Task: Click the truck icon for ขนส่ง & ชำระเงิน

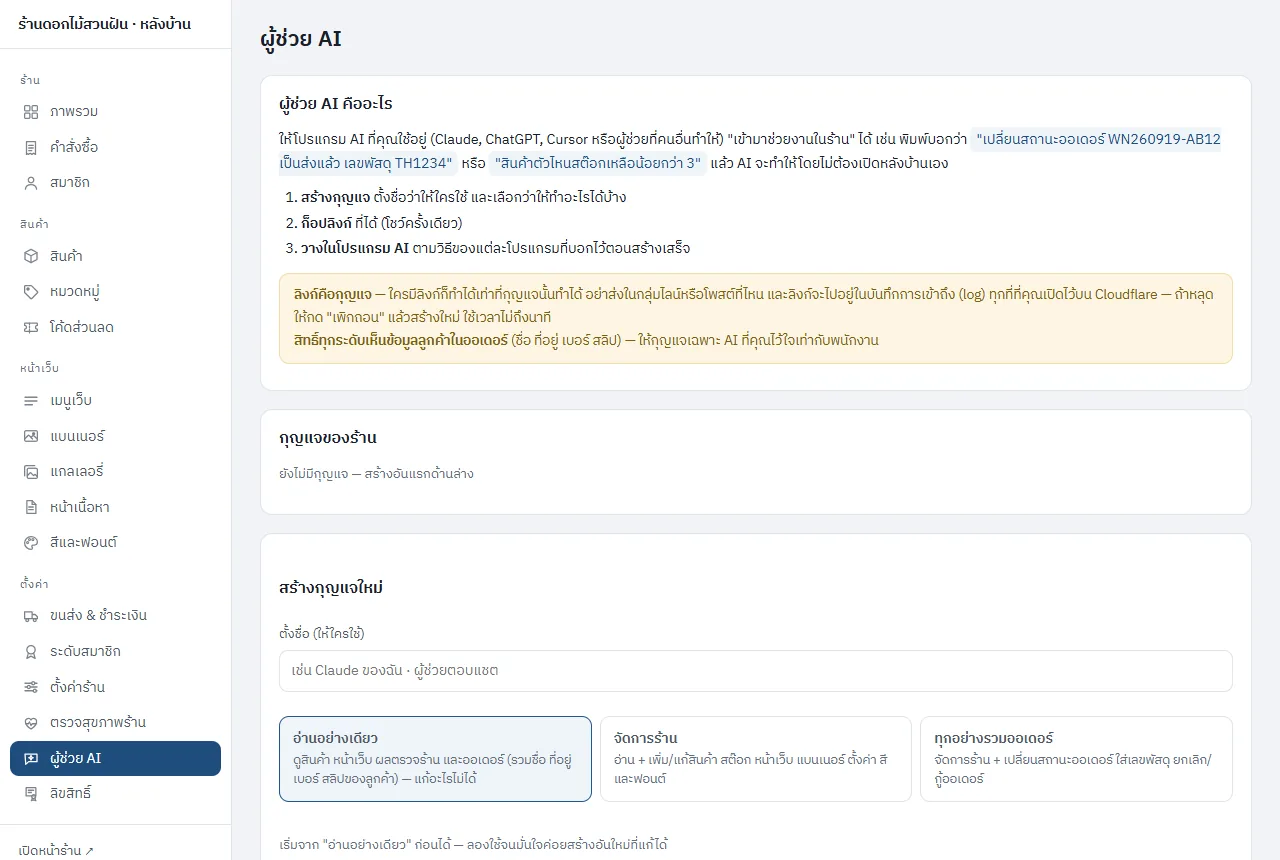Action: 31,615
